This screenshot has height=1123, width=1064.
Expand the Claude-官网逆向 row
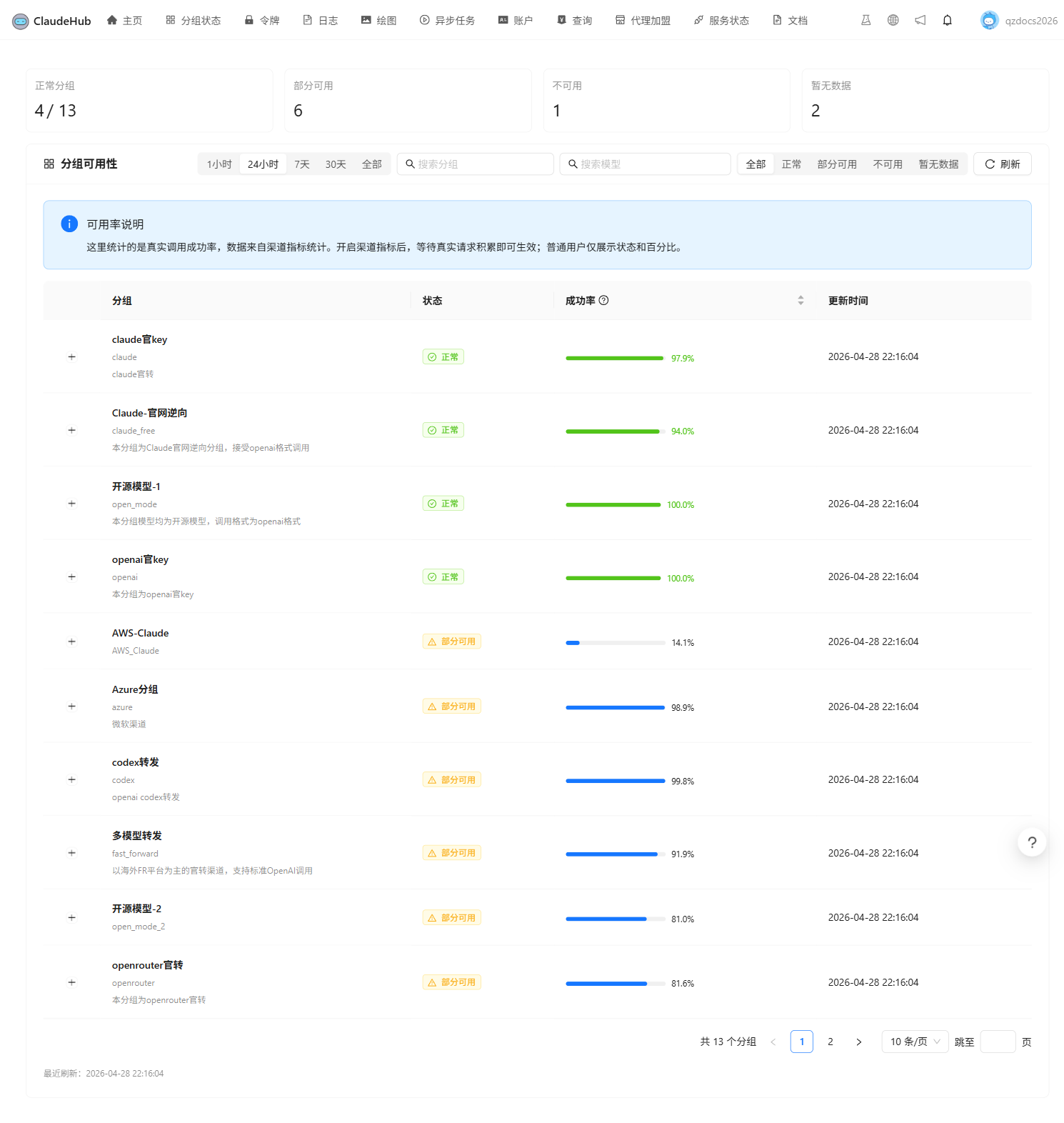[x=71, y=430]
